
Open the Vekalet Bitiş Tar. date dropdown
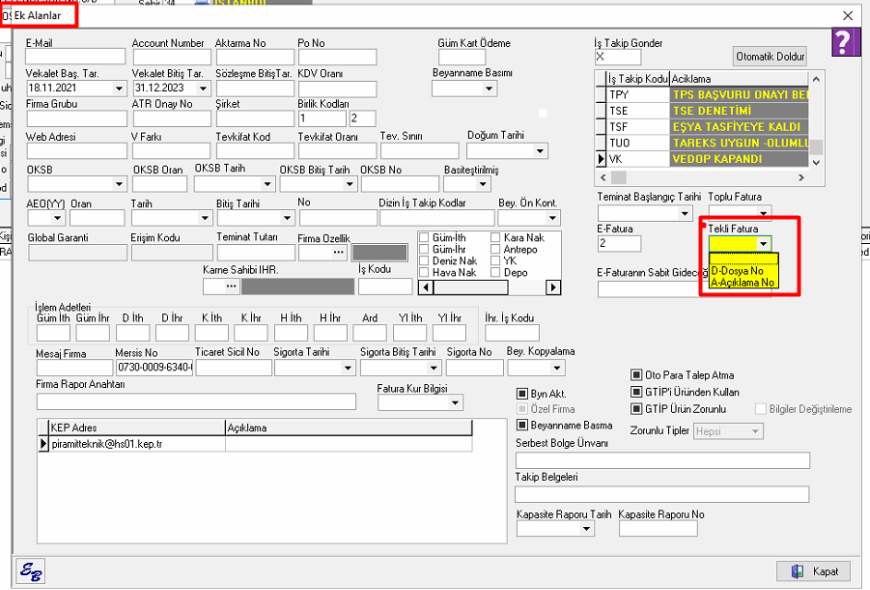click(x=203, y=88)
